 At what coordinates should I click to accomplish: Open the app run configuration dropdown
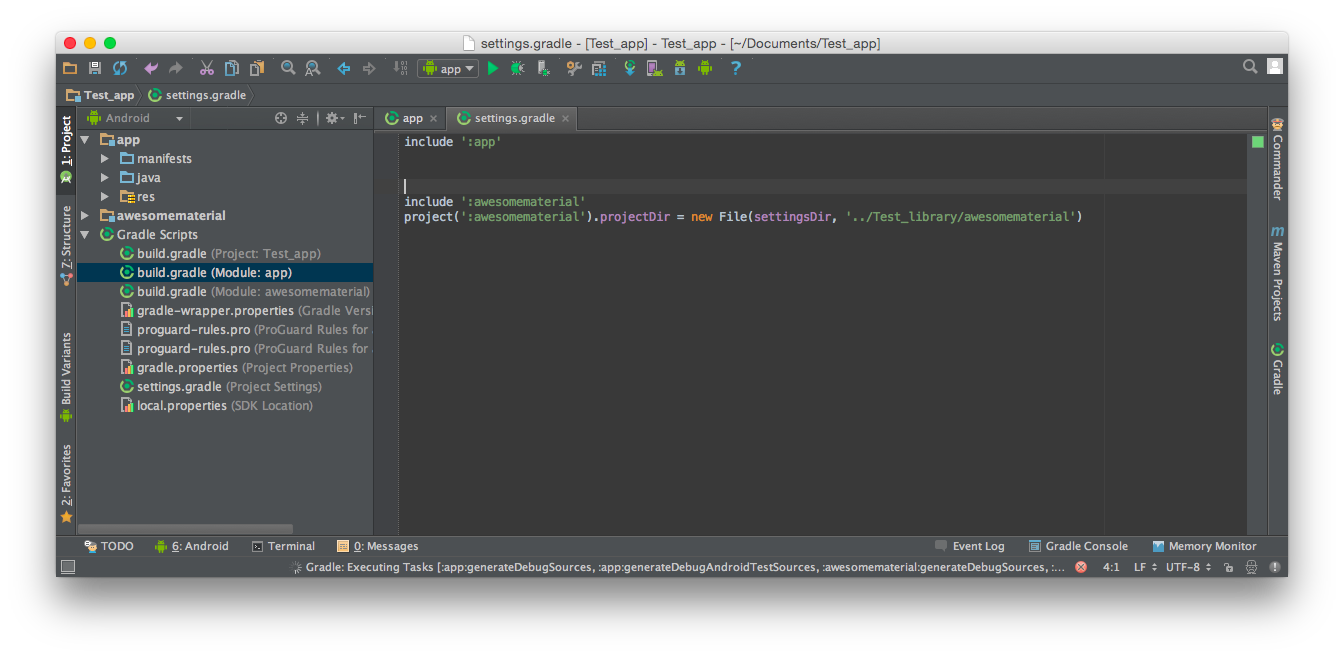pos(448,68)
